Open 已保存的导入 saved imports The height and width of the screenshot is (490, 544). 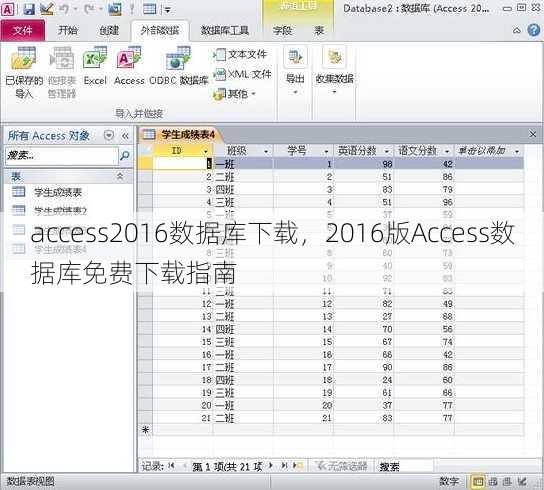point(24,72)
